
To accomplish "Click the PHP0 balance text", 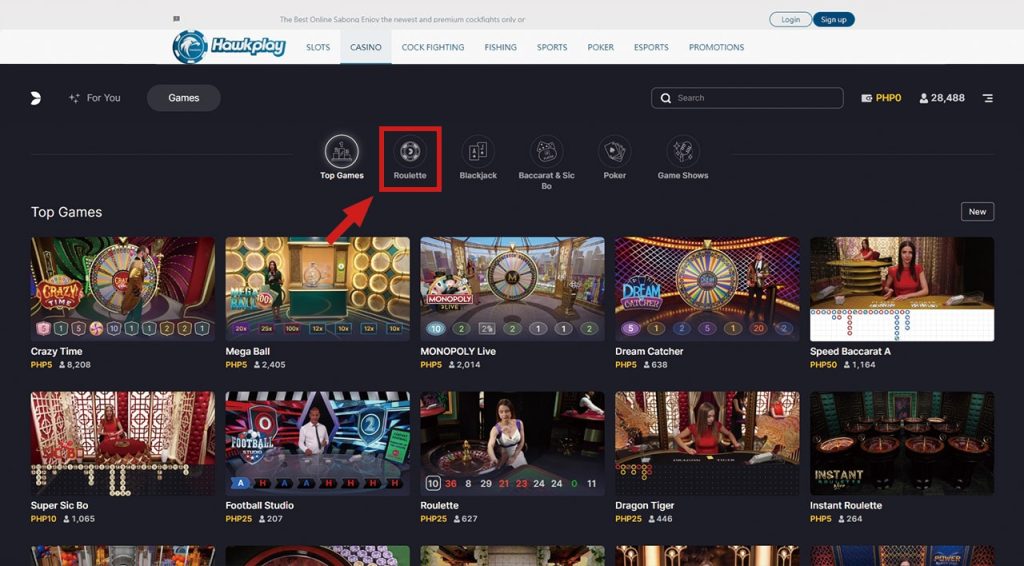I will (888, 98).
